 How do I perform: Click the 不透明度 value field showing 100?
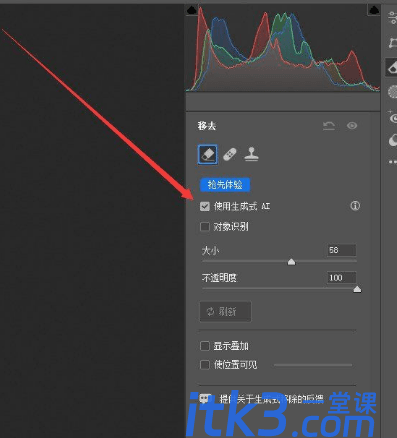pyautogui.click(x=342, y=277)
